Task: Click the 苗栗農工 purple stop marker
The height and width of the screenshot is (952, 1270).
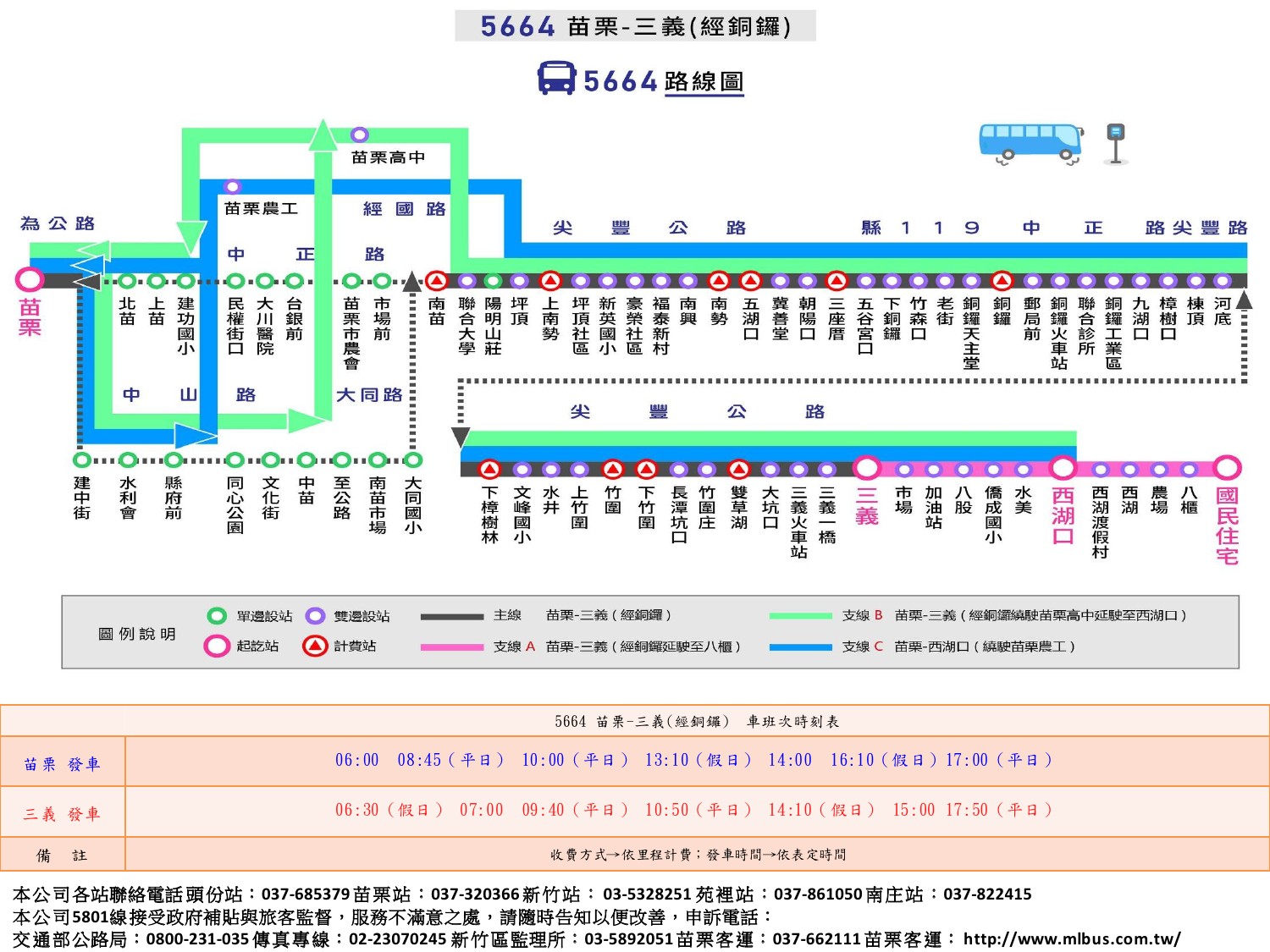Action: (x=233, y=186)
